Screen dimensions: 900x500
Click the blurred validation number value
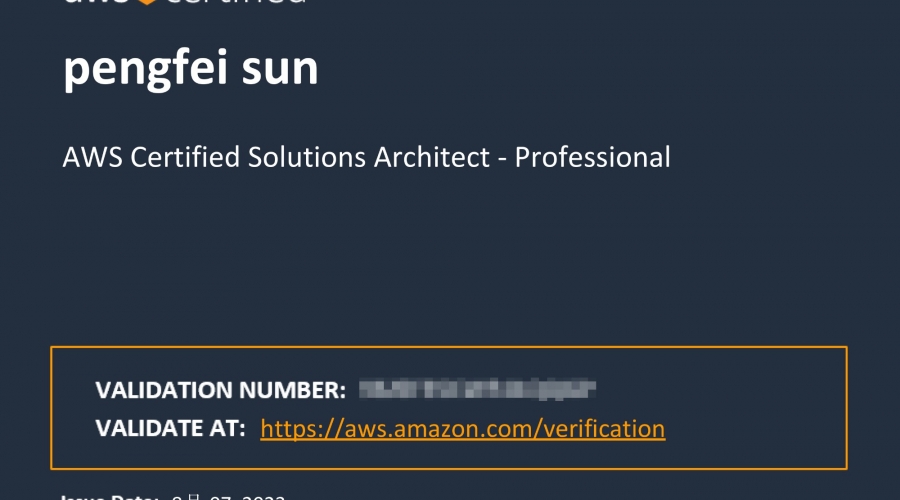click(477, 389)
